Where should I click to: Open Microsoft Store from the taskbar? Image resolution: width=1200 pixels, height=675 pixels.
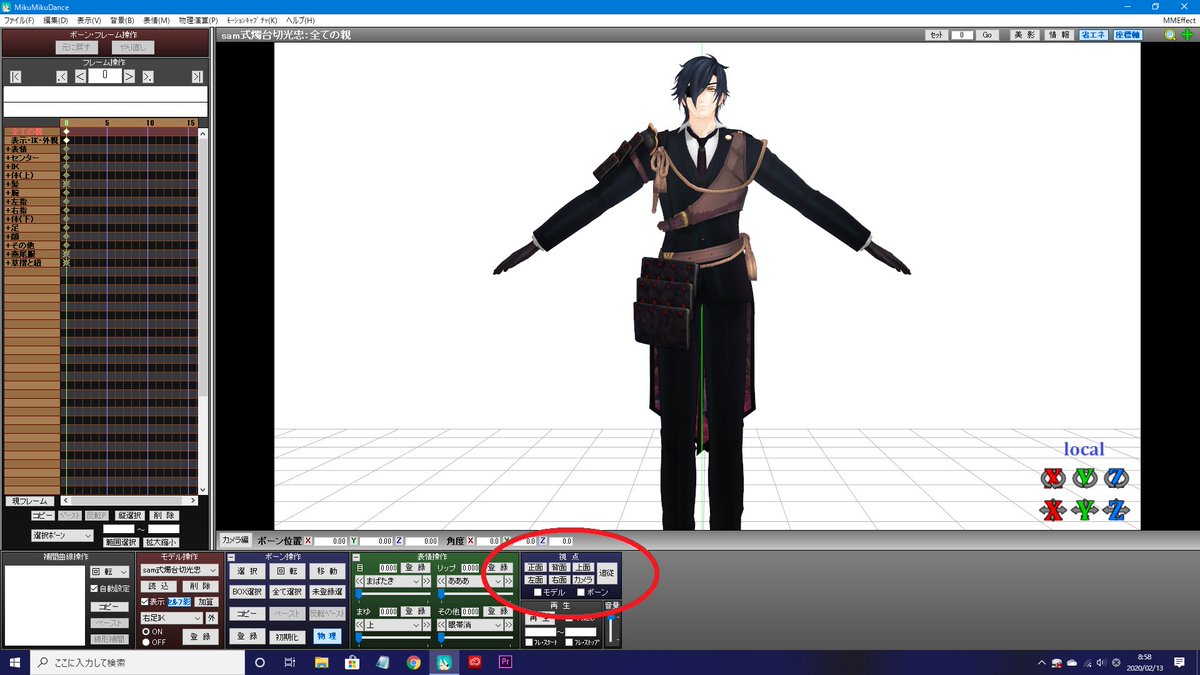point(352,662)
